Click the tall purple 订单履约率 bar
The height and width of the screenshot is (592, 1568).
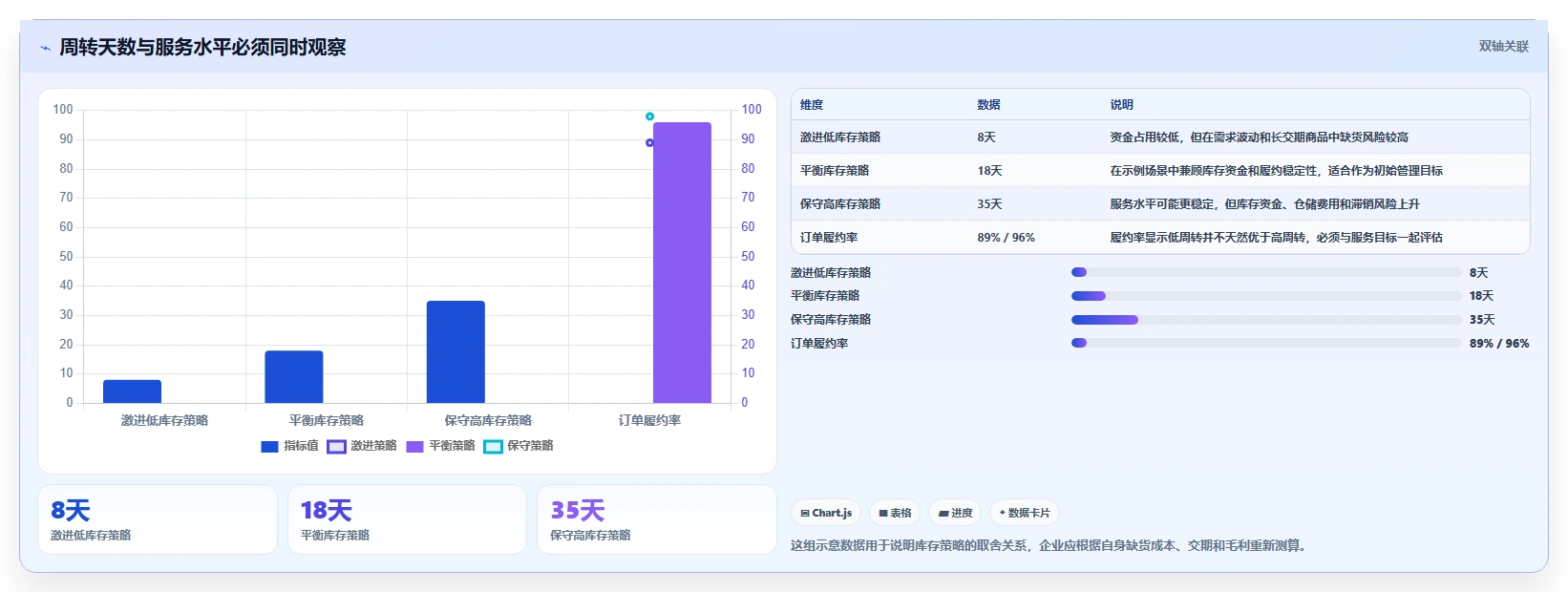tap(682, 263)
